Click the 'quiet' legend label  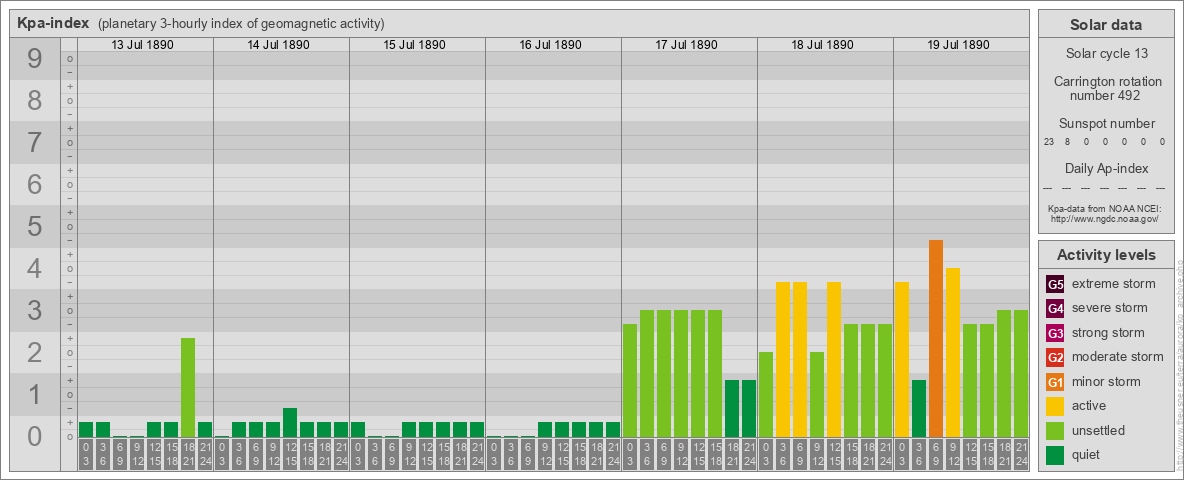click(x=1087, y=455)
